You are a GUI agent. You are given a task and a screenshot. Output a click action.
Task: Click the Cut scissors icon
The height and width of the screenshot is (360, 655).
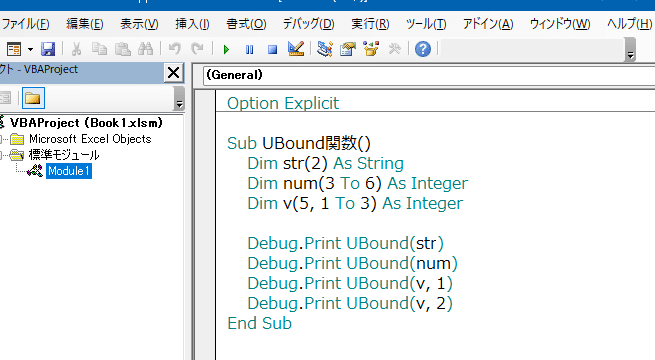click(76, 49)
